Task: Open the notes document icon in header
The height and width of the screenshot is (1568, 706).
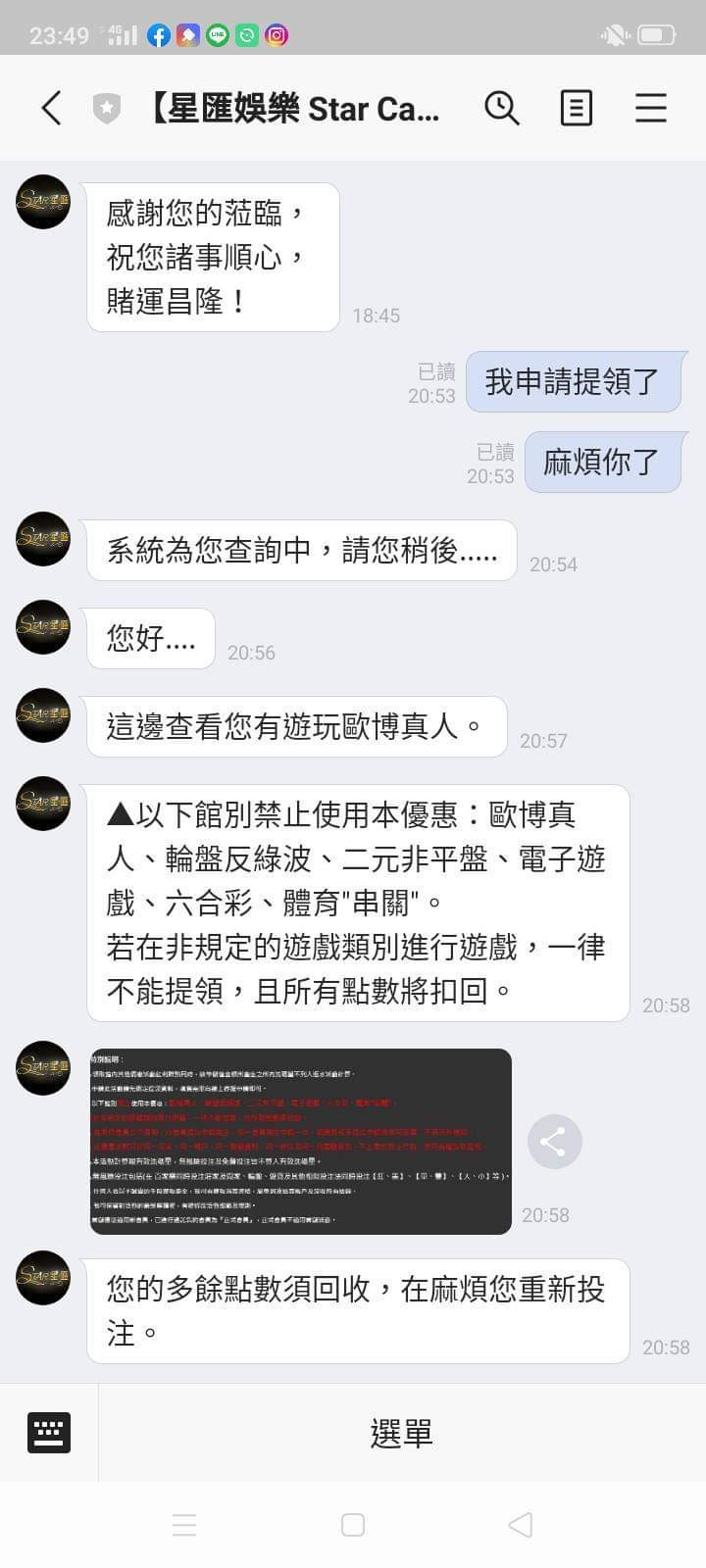Action: tap(576, 108)
